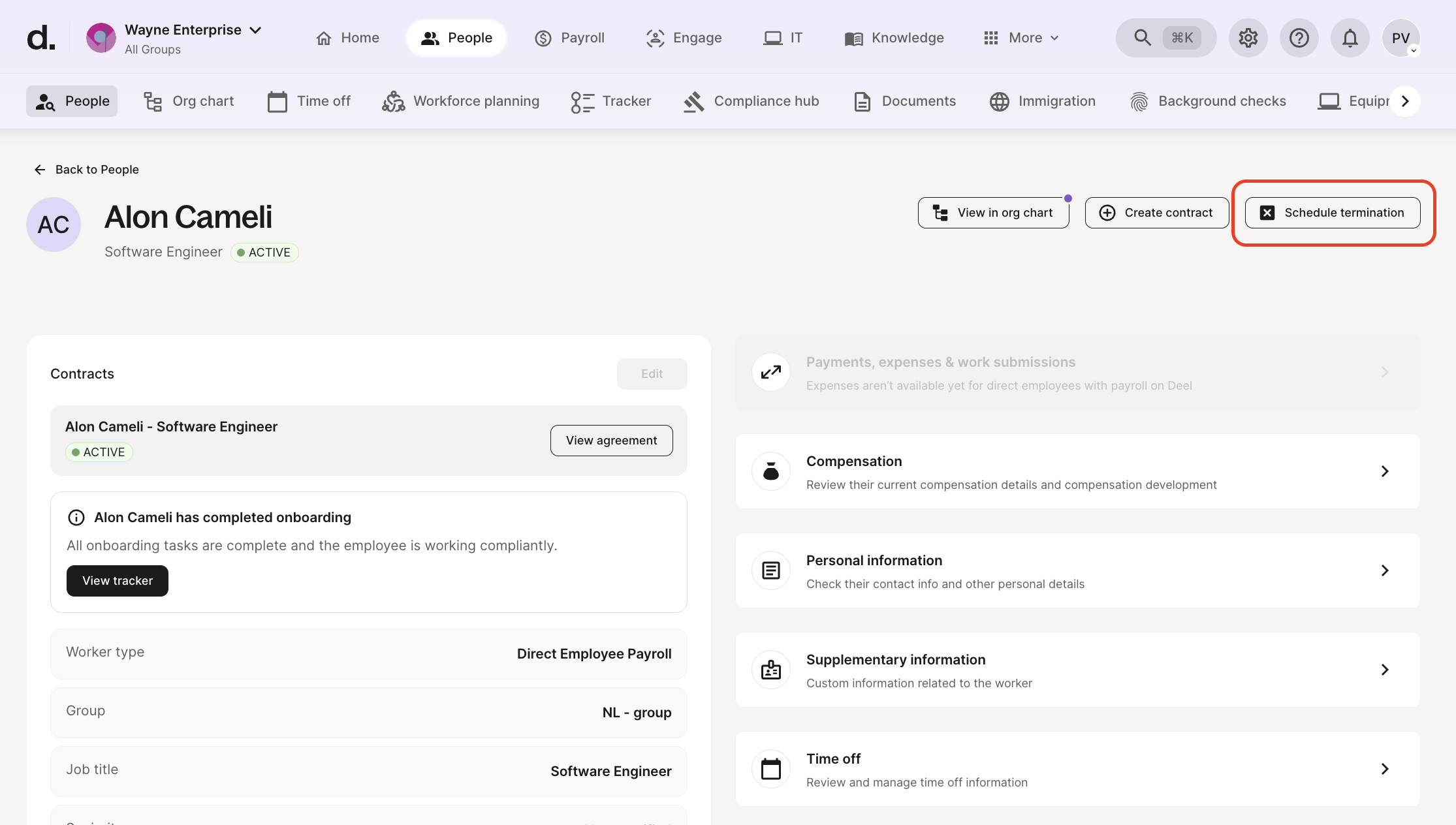Open the More menu dropdown
Screen dimensions: 1456x825
click(x=1021, y=38)
